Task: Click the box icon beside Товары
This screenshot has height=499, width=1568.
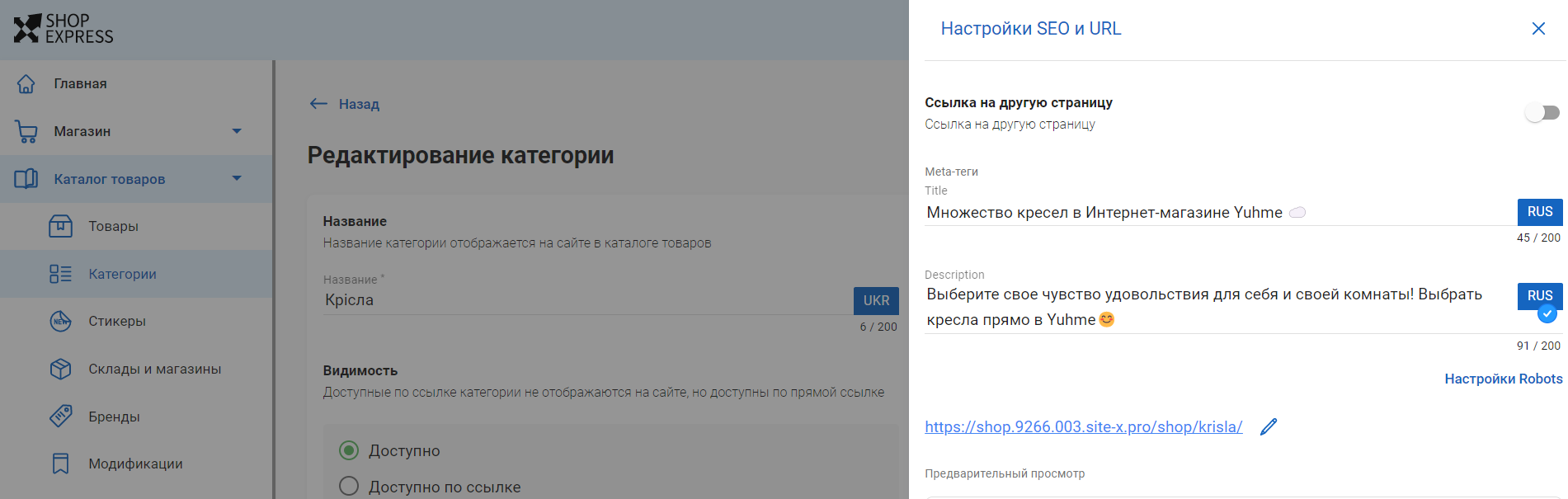Action: click(61, 226)
